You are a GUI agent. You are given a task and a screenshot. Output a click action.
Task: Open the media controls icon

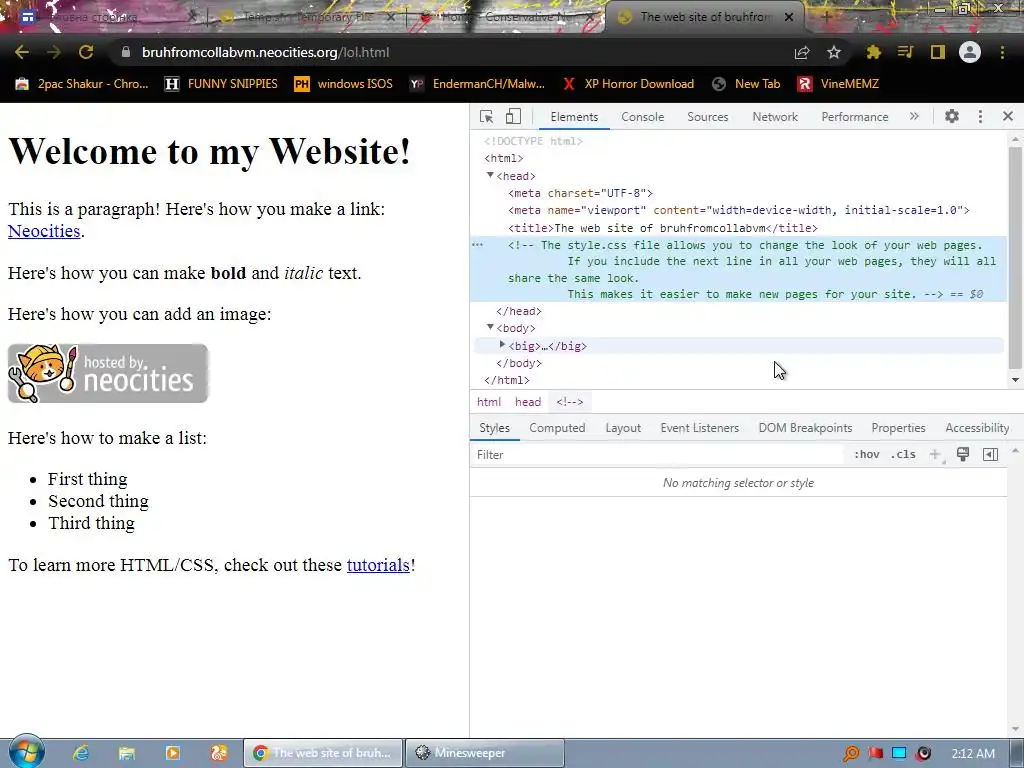click(x=905, y=52)
